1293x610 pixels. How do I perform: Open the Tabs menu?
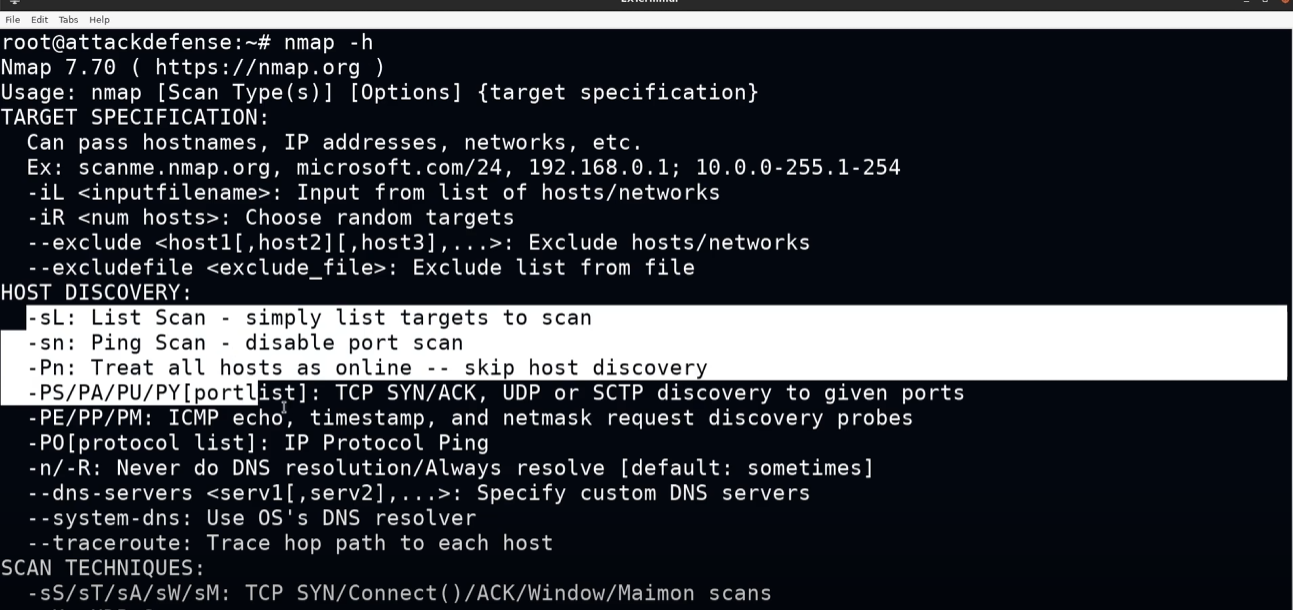(x=68, y=20)
